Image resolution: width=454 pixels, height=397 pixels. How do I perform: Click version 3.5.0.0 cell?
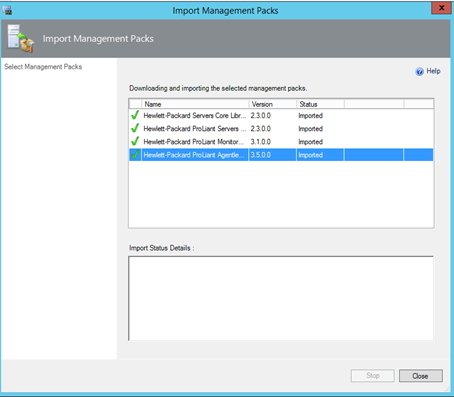pos(261,155)
